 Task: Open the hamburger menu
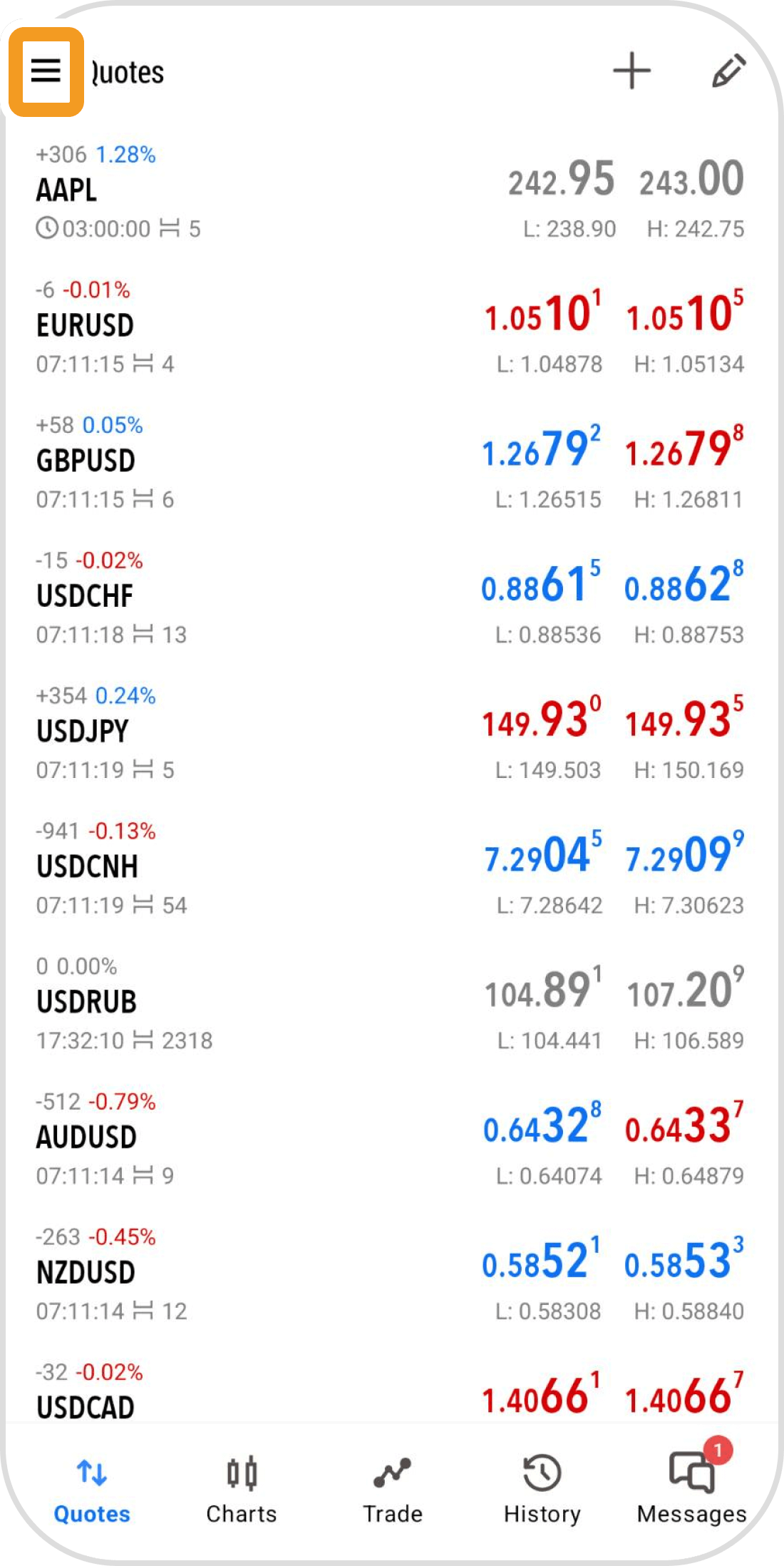pyautogui.click(x=46, y=71)
